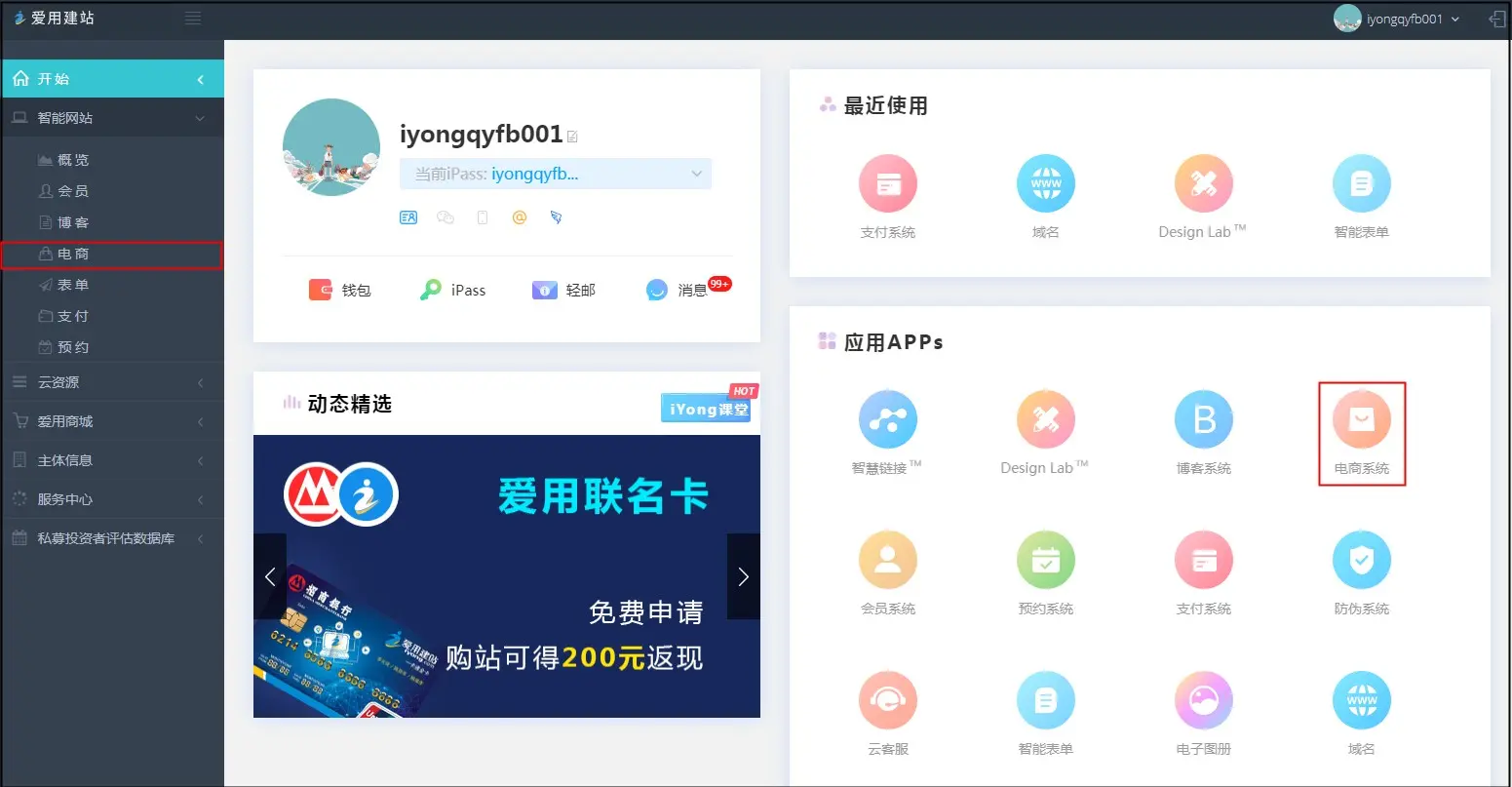Screen dimensions: 1512x787
Task: Open recently used 支付系统
Action: click(887, 184)
